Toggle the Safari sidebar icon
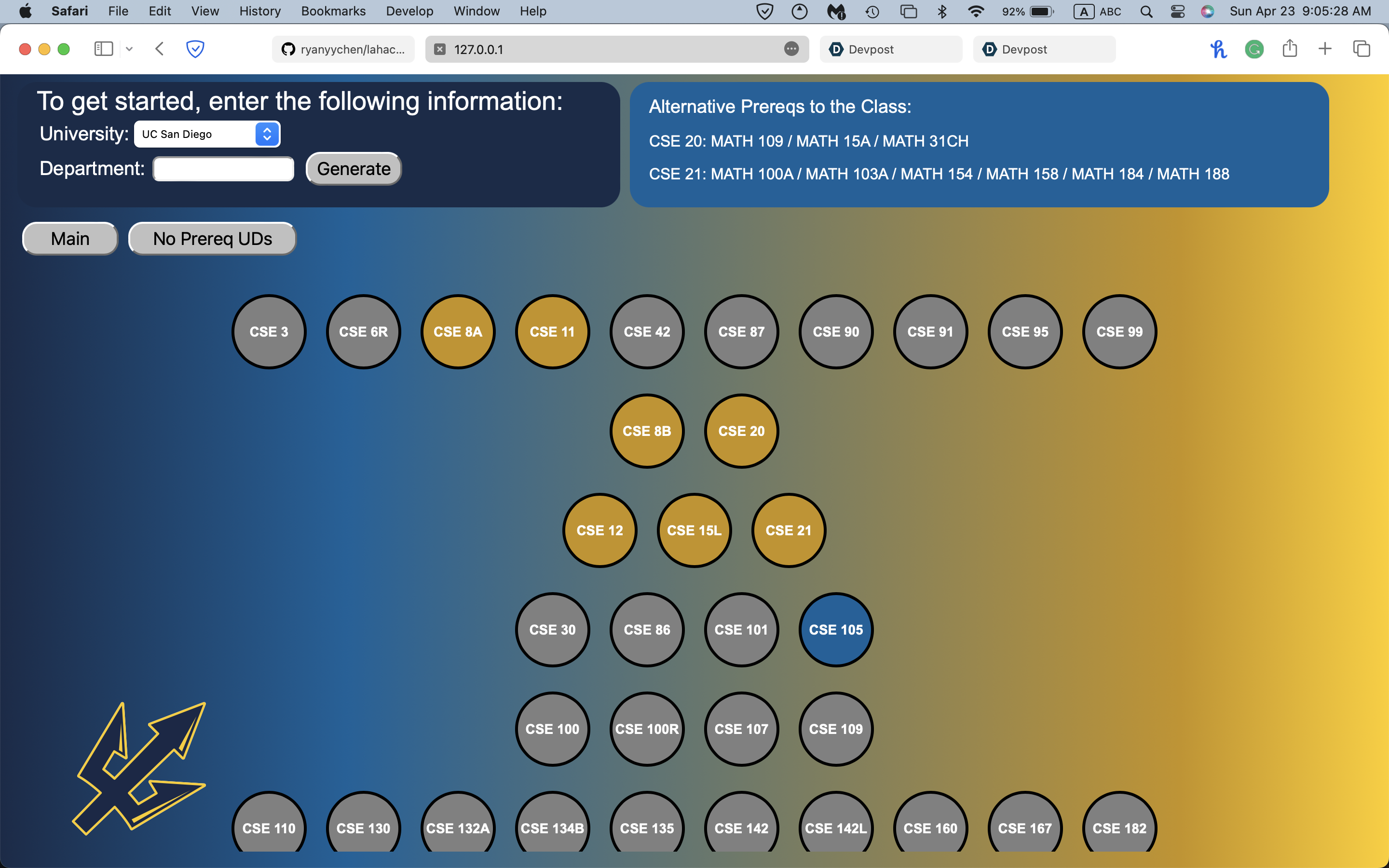Viewport: 1389px width, 868px height. click(x=103, y=49)
